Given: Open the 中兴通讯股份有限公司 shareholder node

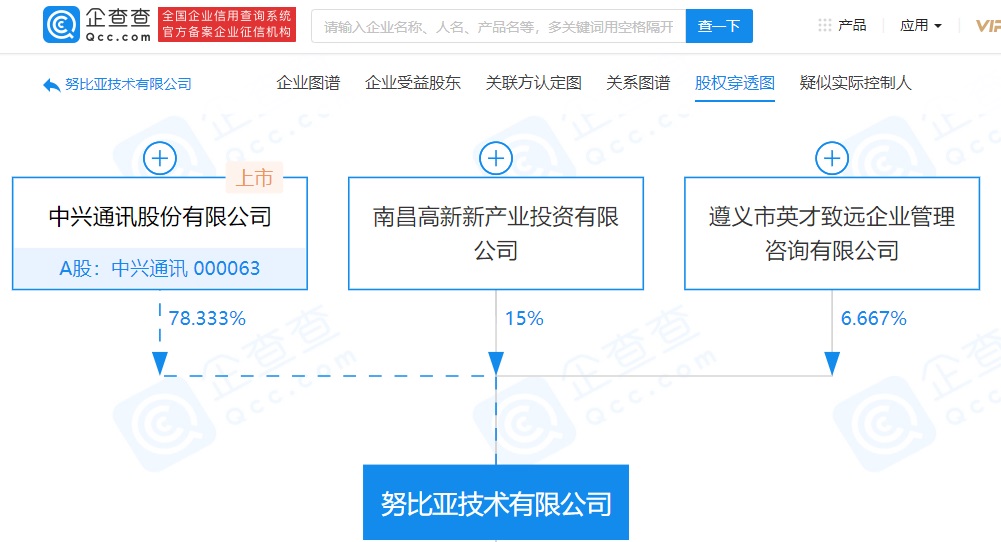Looking at the screenshot, I should coord(160,217).
